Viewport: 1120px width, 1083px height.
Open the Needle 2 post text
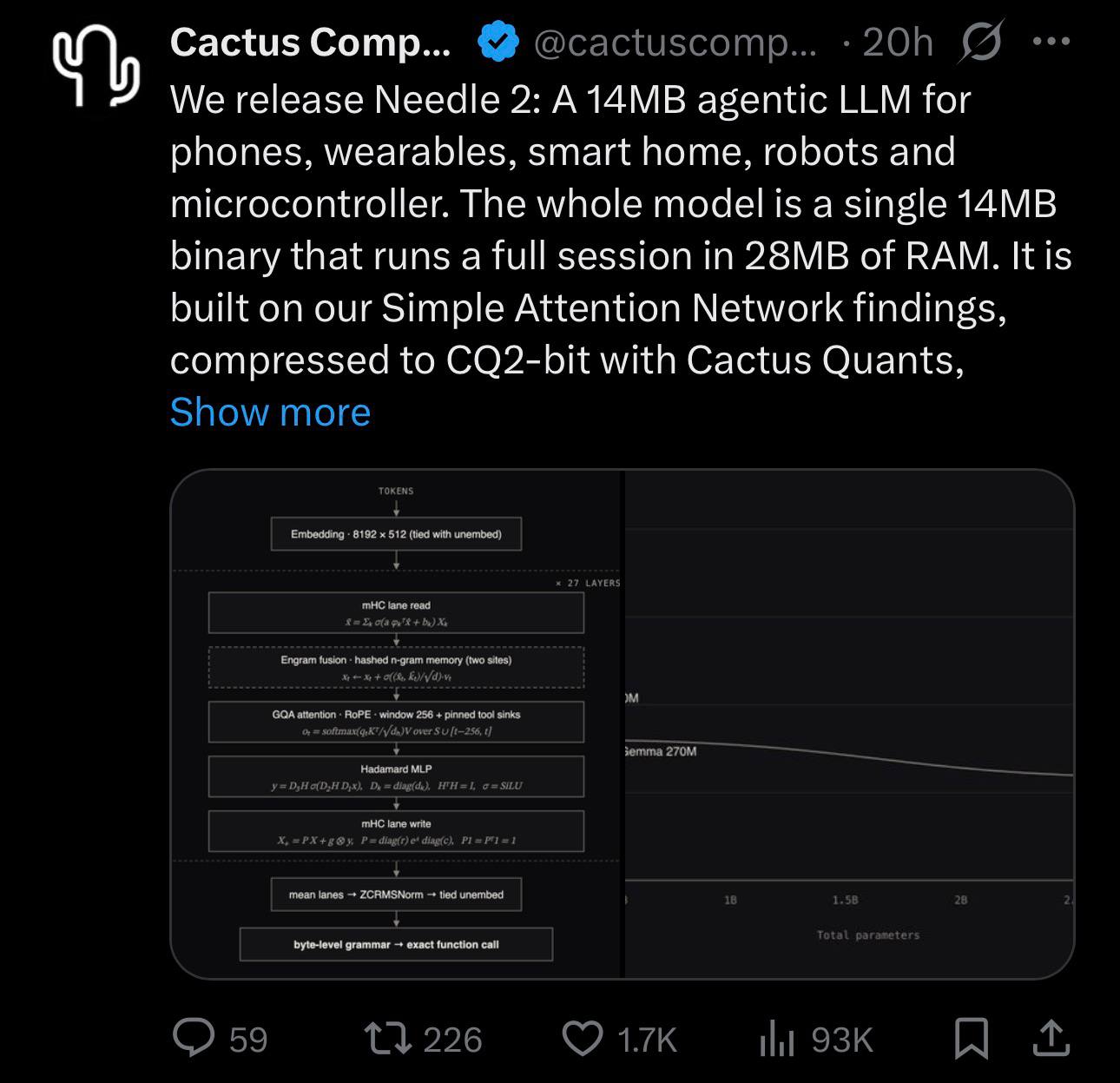[x=621, y=229]
